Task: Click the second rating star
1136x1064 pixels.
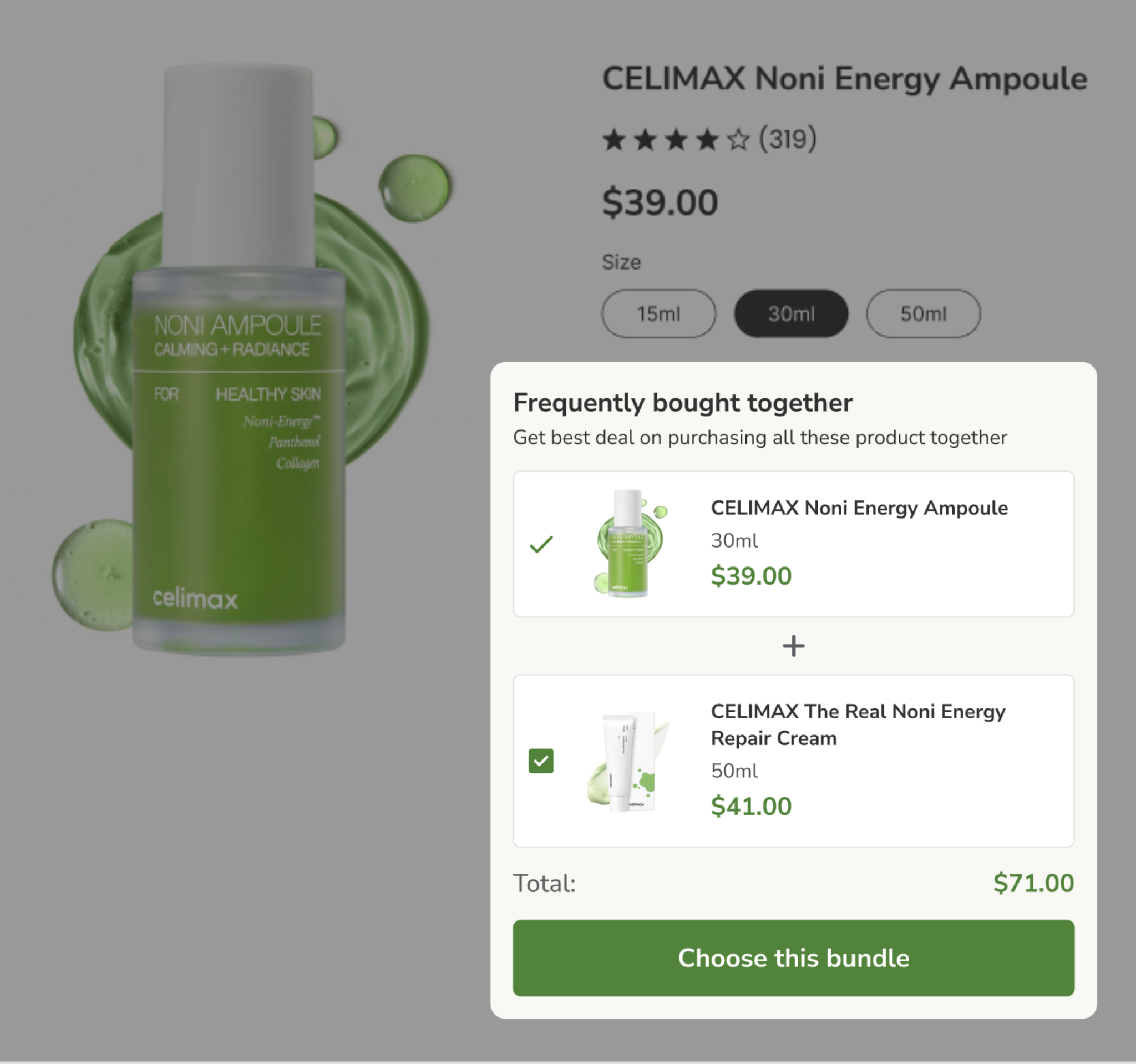Action: (645, 139)
